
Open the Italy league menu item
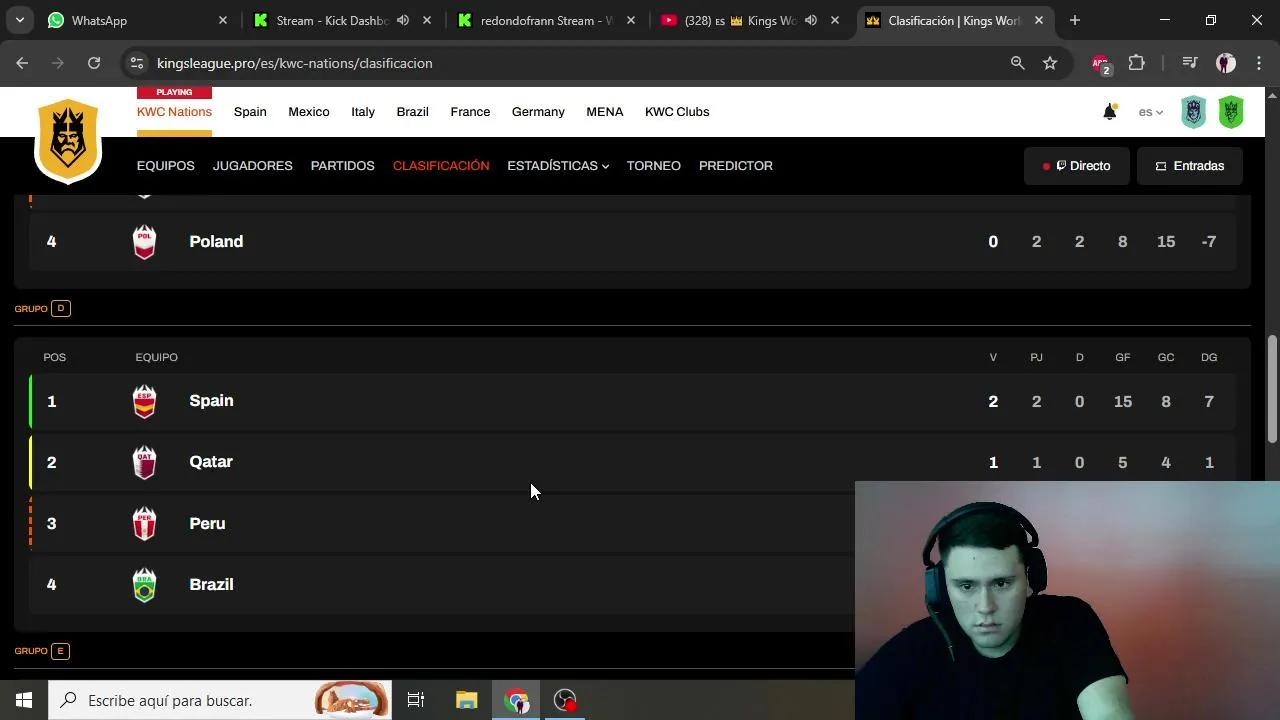pyautogui.click(x=363, y=112)
